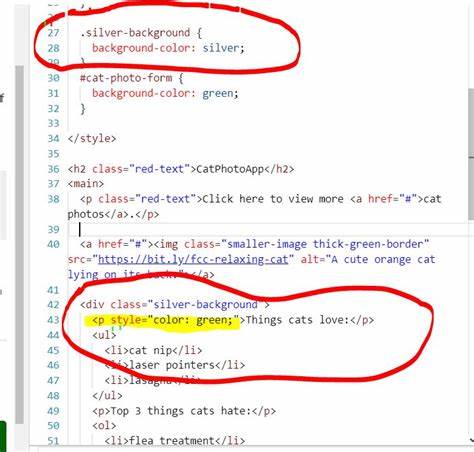Click line number 27 in the gutter
The height and width of the screenshot is (452, 474).
click(x=53, y=33)
